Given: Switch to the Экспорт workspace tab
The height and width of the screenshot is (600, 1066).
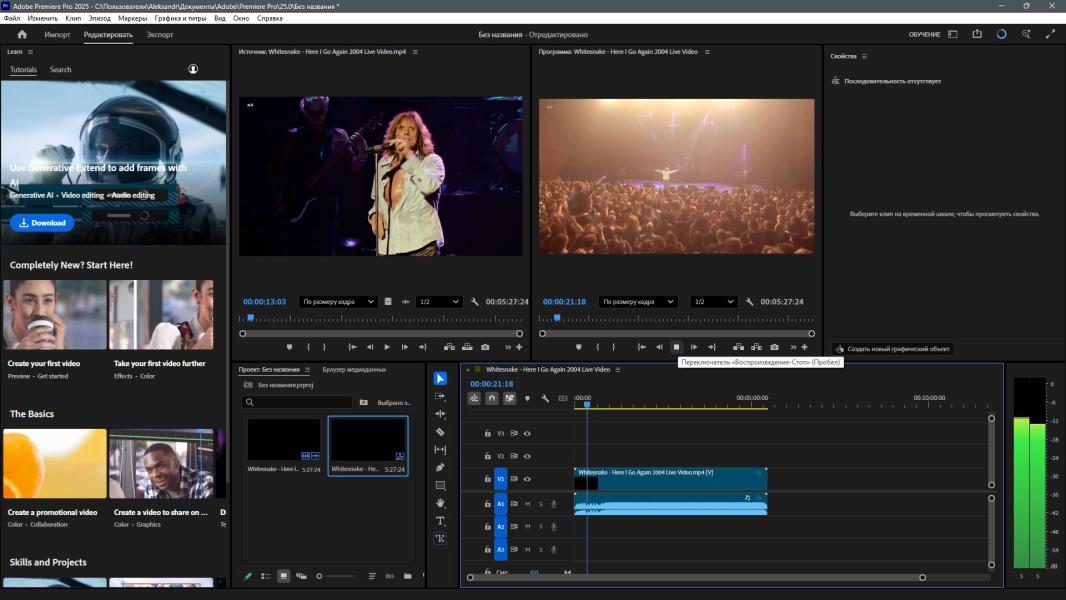Looking at the screenshot, I should pos(159,34).
